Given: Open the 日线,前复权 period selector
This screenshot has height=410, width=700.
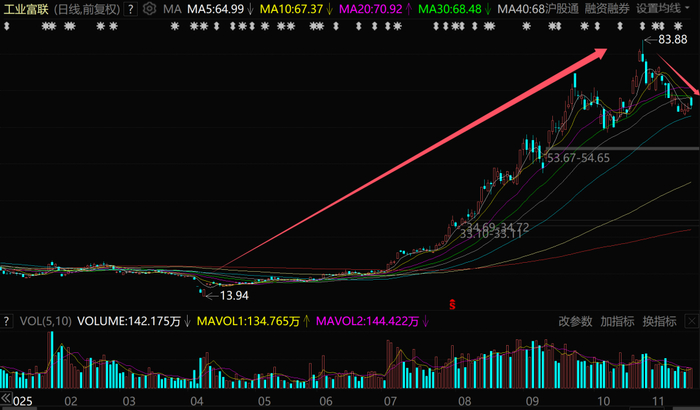Looking at the screenshot, I should click(x=87, y=9).
